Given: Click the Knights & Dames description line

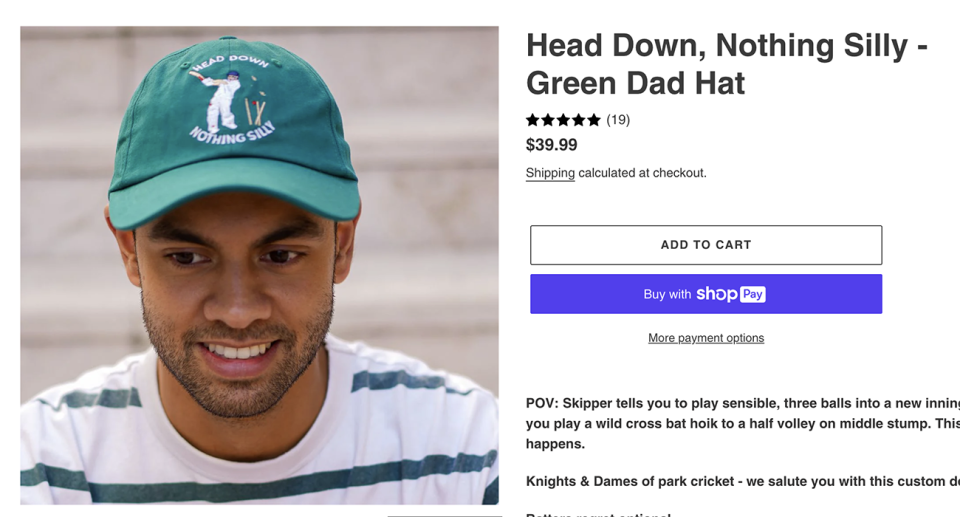Looking at the screenshot, I should (x=742, y=481).
